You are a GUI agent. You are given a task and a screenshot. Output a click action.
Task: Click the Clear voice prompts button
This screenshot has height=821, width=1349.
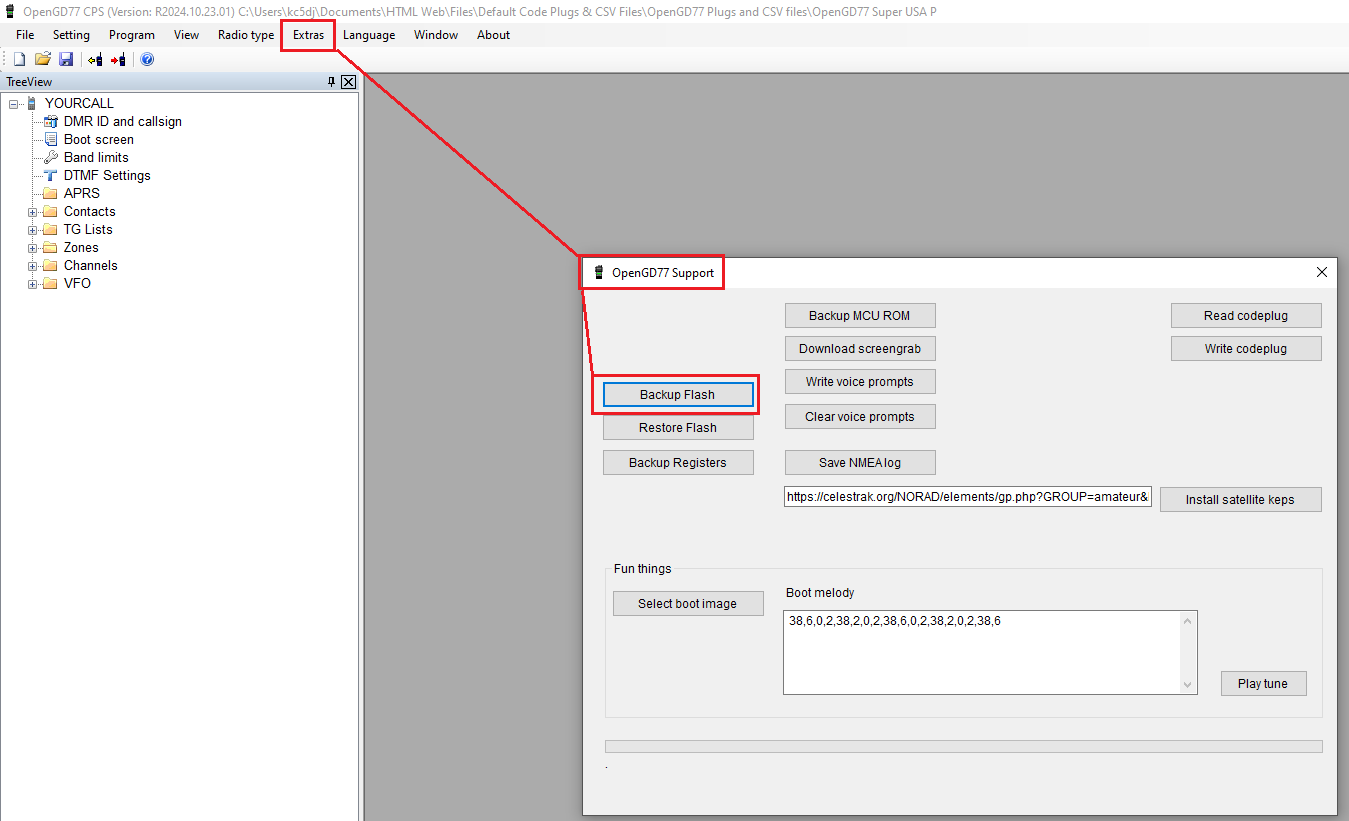pos(860,417)
